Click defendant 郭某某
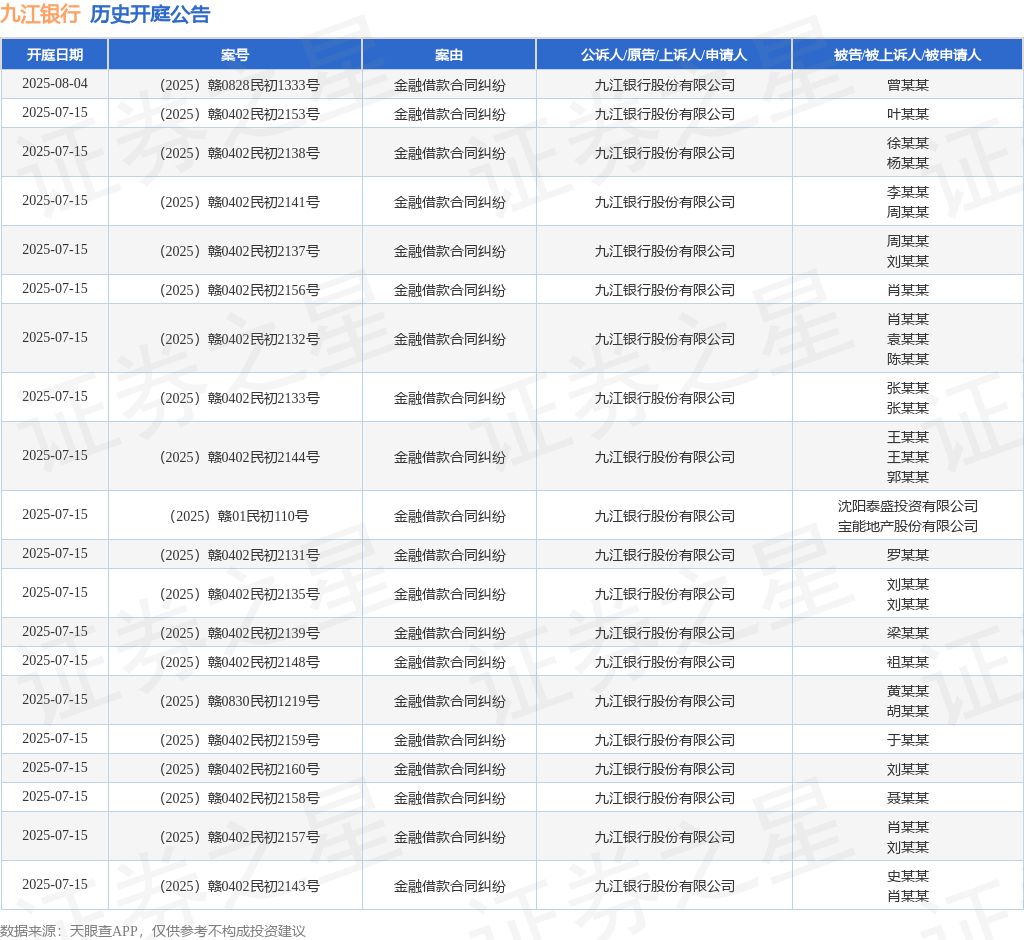This screenshot has width=1024, height=940. (x=908, y=477)
